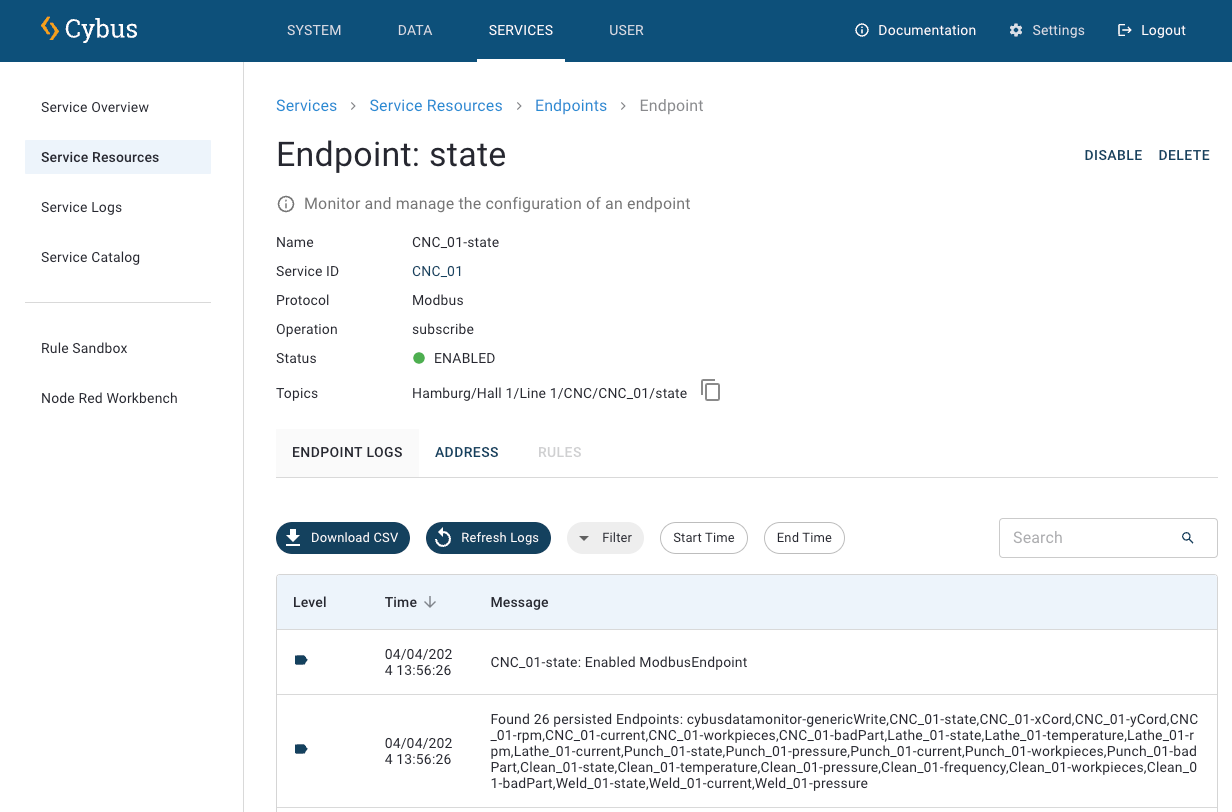Click the Cybus logo icon

(x=50, y=29)
